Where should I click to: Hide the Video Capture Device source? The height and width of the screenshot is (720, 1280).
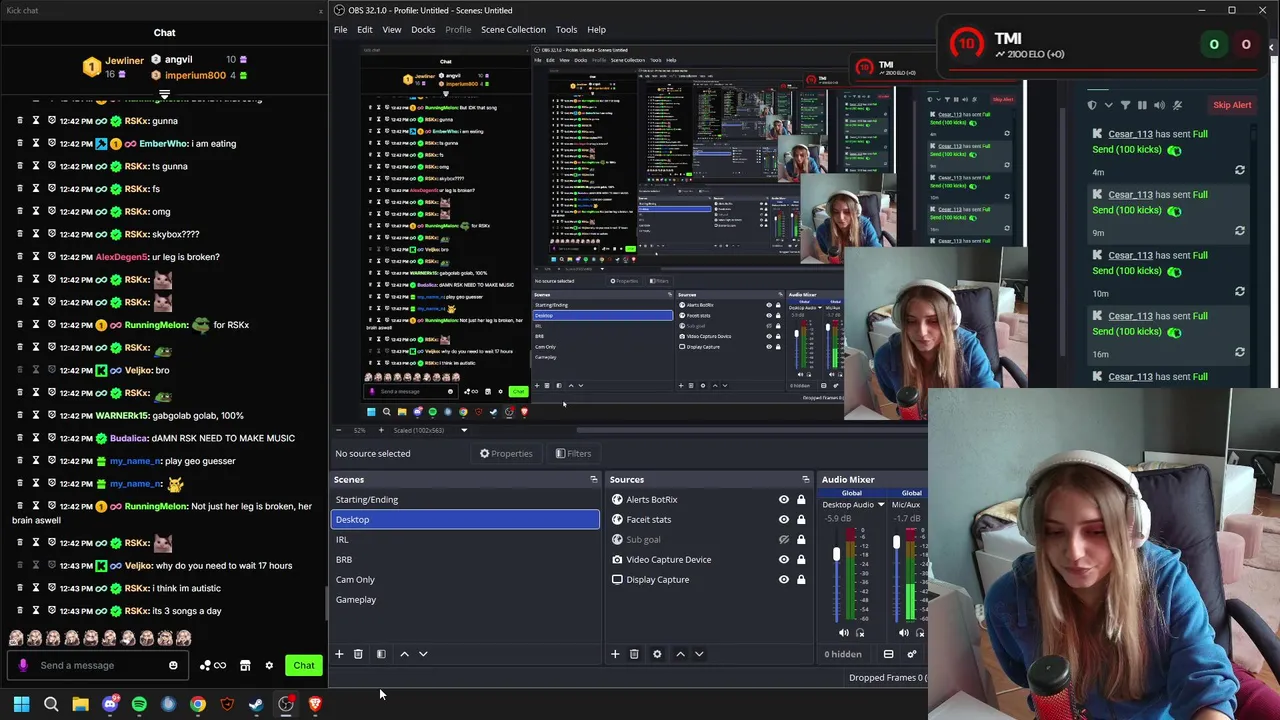point(784,560)
